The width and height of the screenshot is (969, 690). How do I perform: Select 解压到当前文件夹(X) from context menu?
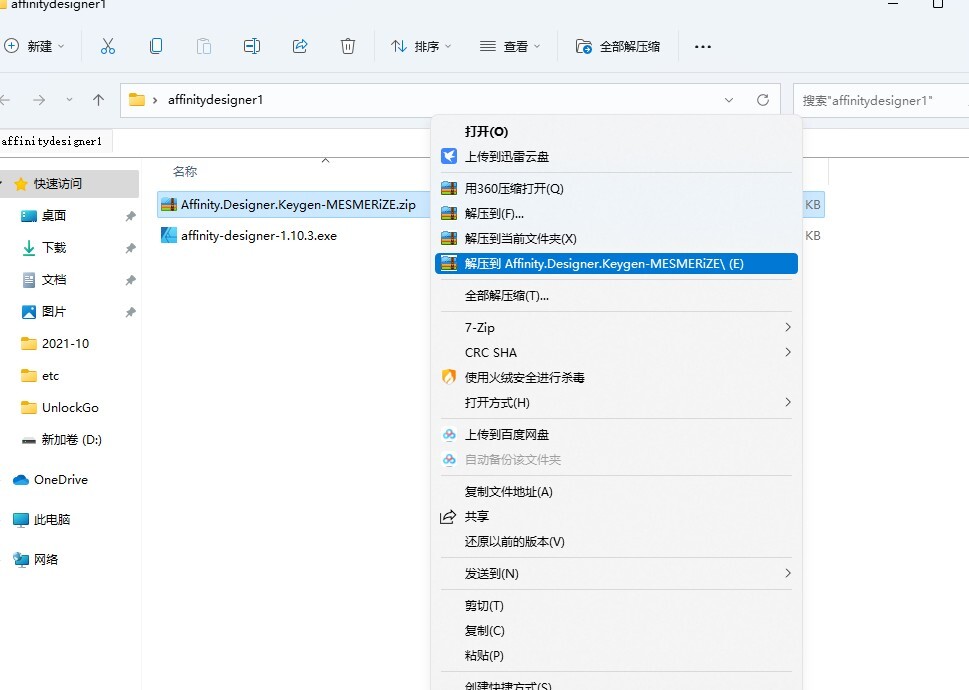pyautogui.click(x=520, y=239)
